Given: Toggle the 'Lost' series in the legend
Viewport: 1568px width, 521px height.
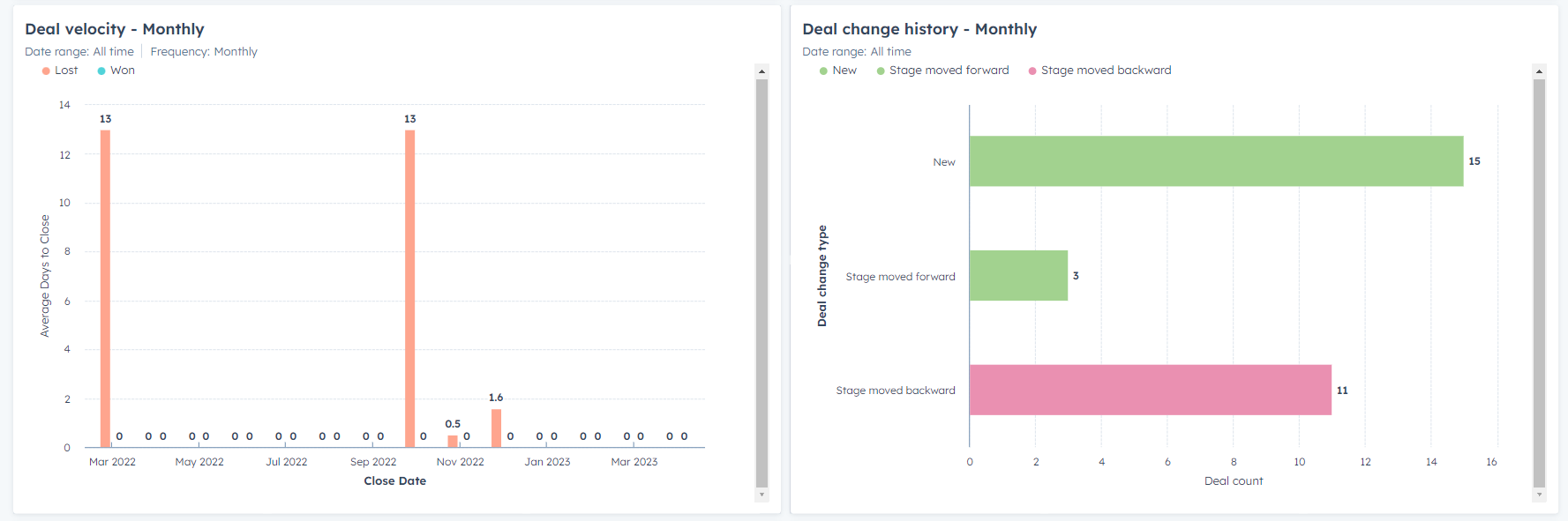Looking at the screenshot, I should point(59,70).
